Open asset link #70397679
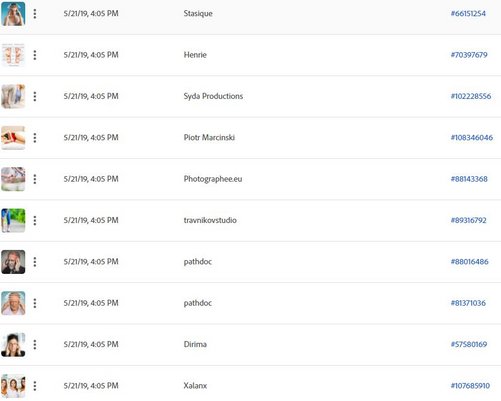Screen dimensions: 501x401 pyautogui.click(x=469, y=55)
